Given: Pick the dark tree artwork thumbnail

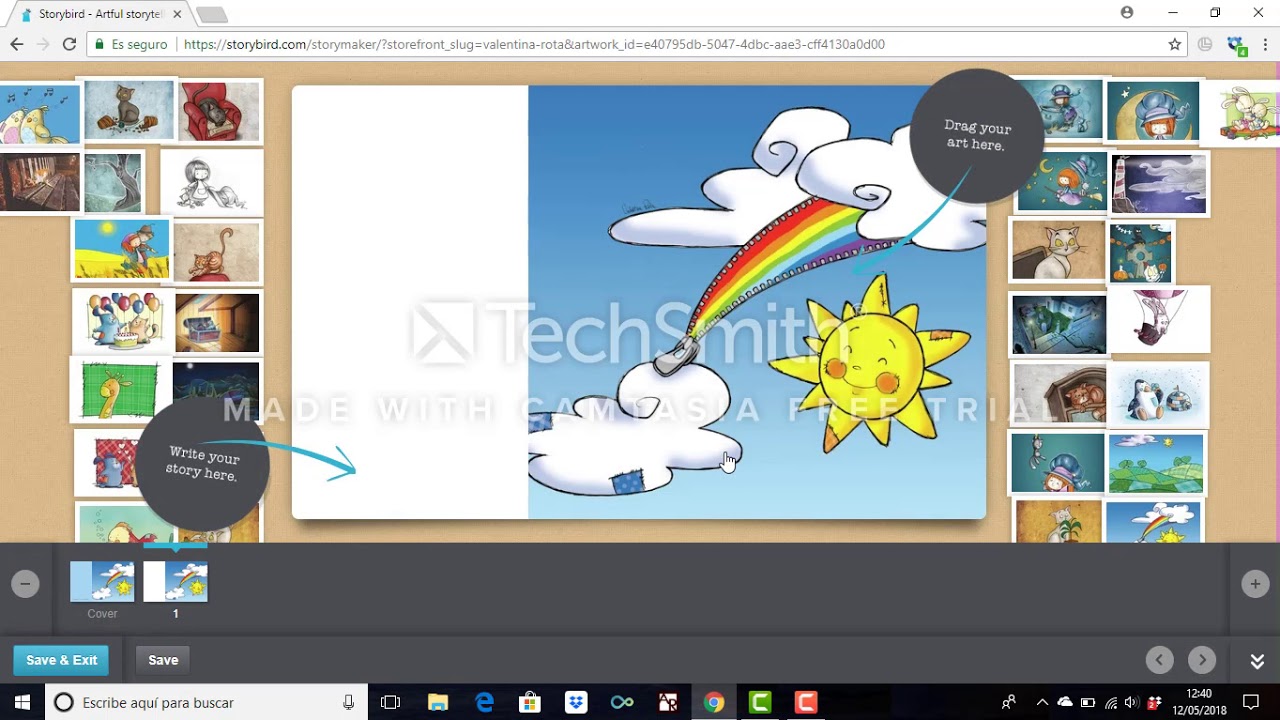Looking at the screenshot, I should pyautogui.click(x=113, y=182).
